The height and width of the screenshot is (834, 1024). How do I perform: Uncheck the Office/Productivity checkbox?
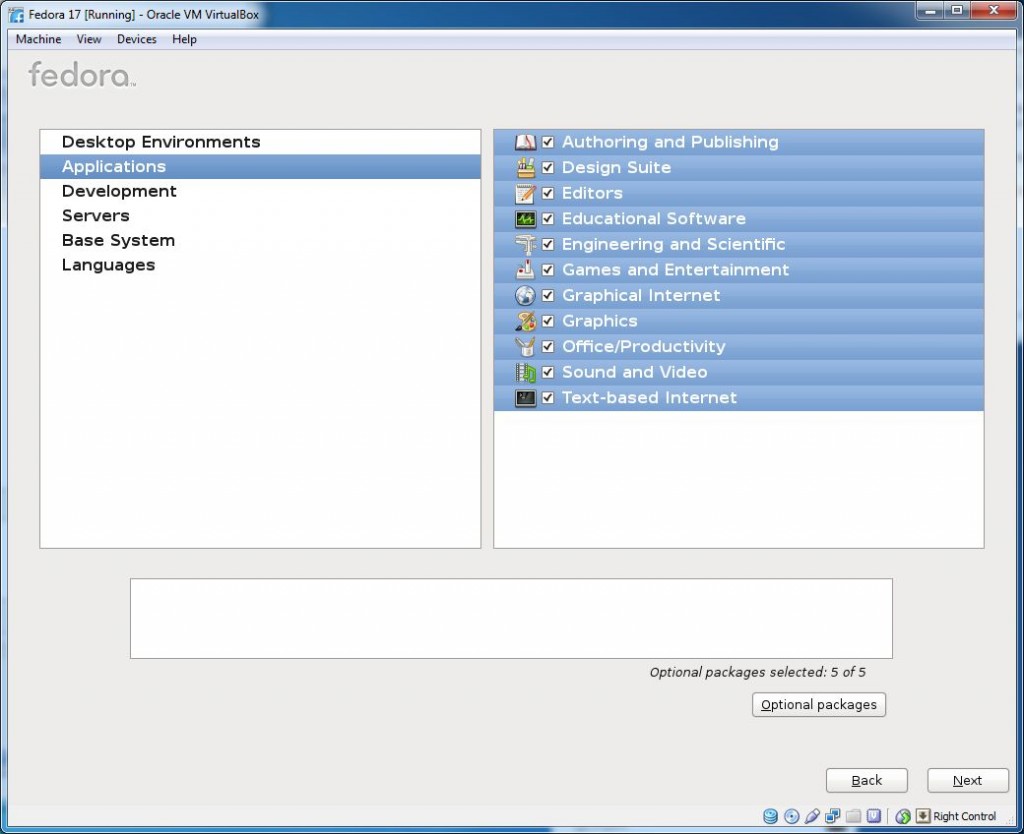pyautogui.click(x=548, y=346)
